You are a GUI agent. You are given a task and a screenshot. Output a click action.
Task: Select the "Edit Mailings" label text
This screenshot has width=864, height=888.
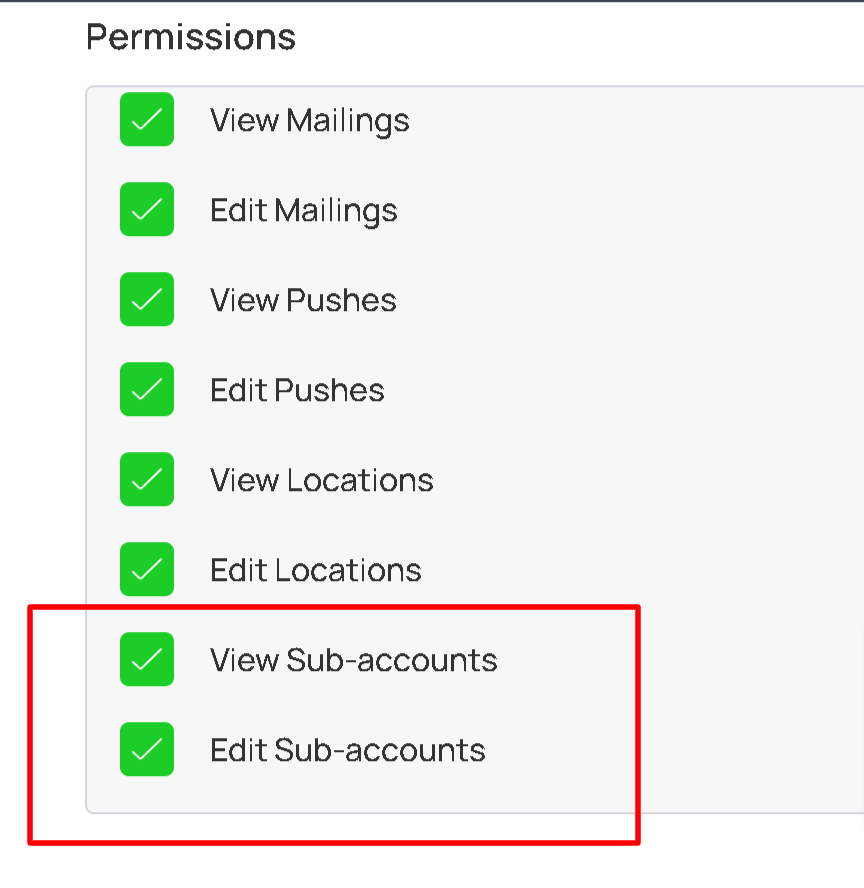click(x=303, y=211)
